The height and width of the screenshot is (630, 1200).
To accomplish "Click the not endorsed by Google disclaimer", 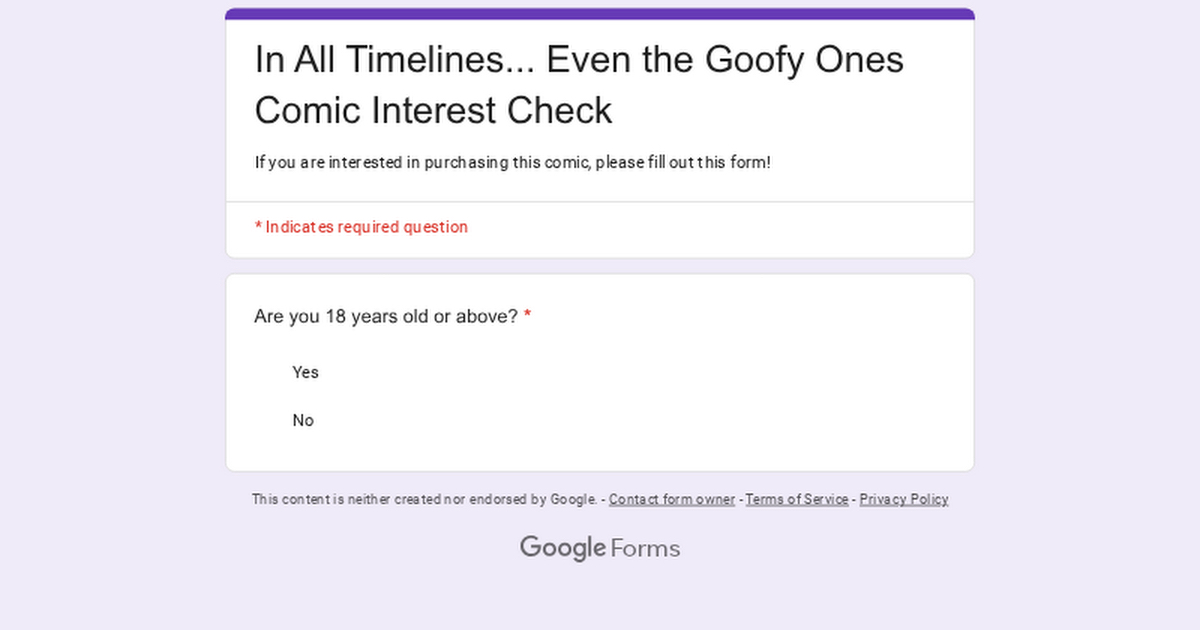I will (423, 499).
